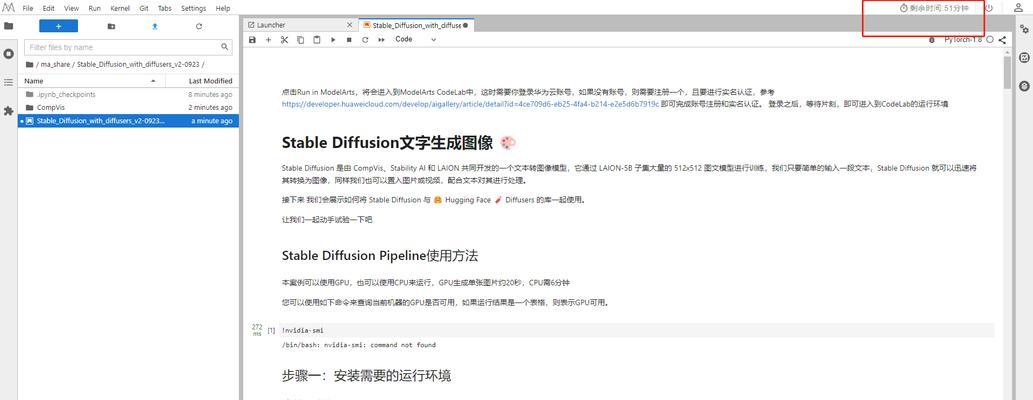This screenshot has width=1033, height=400.
Task: Click the notebook vertical scrollbar thumb
Action: pos(1007,72)
